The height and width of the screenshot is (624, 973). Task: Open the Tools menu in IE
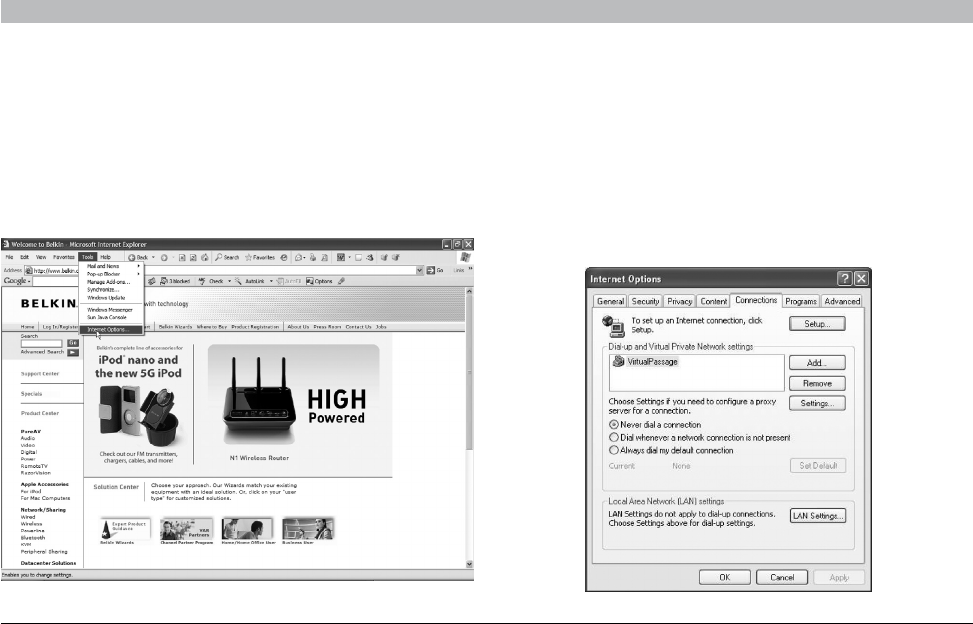[x=87, y=257]
